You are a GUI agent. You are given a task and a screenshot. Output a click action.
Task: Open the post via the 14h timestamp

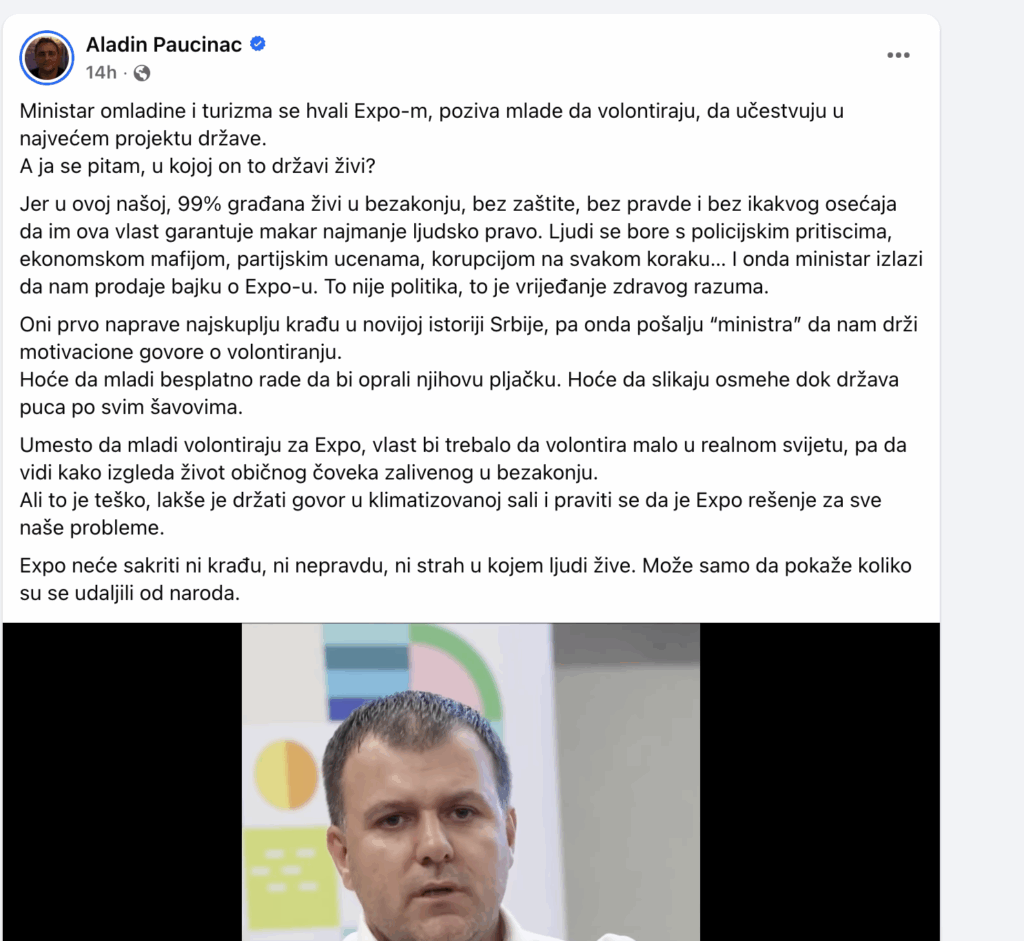point(101,72)
